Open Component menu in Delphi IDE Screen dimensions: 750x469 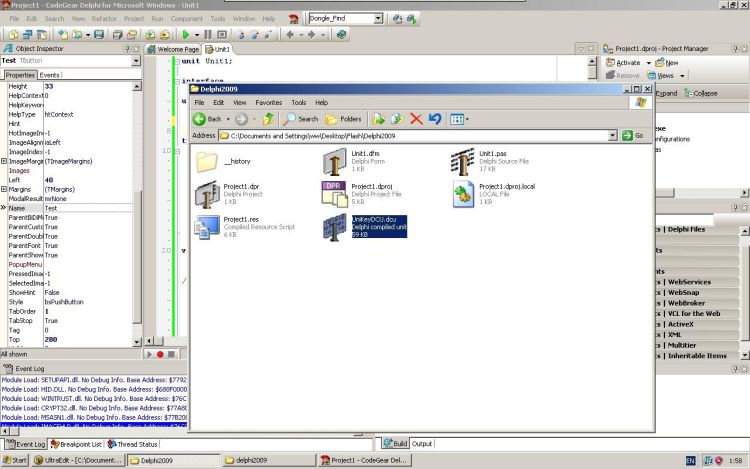coord(187,19)
